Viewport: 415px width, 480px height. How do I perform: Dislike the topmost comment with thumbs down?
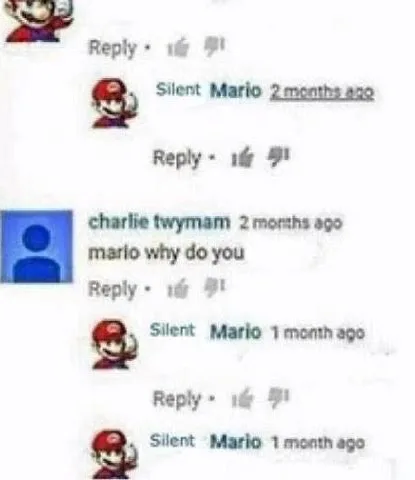click(215, 47)
